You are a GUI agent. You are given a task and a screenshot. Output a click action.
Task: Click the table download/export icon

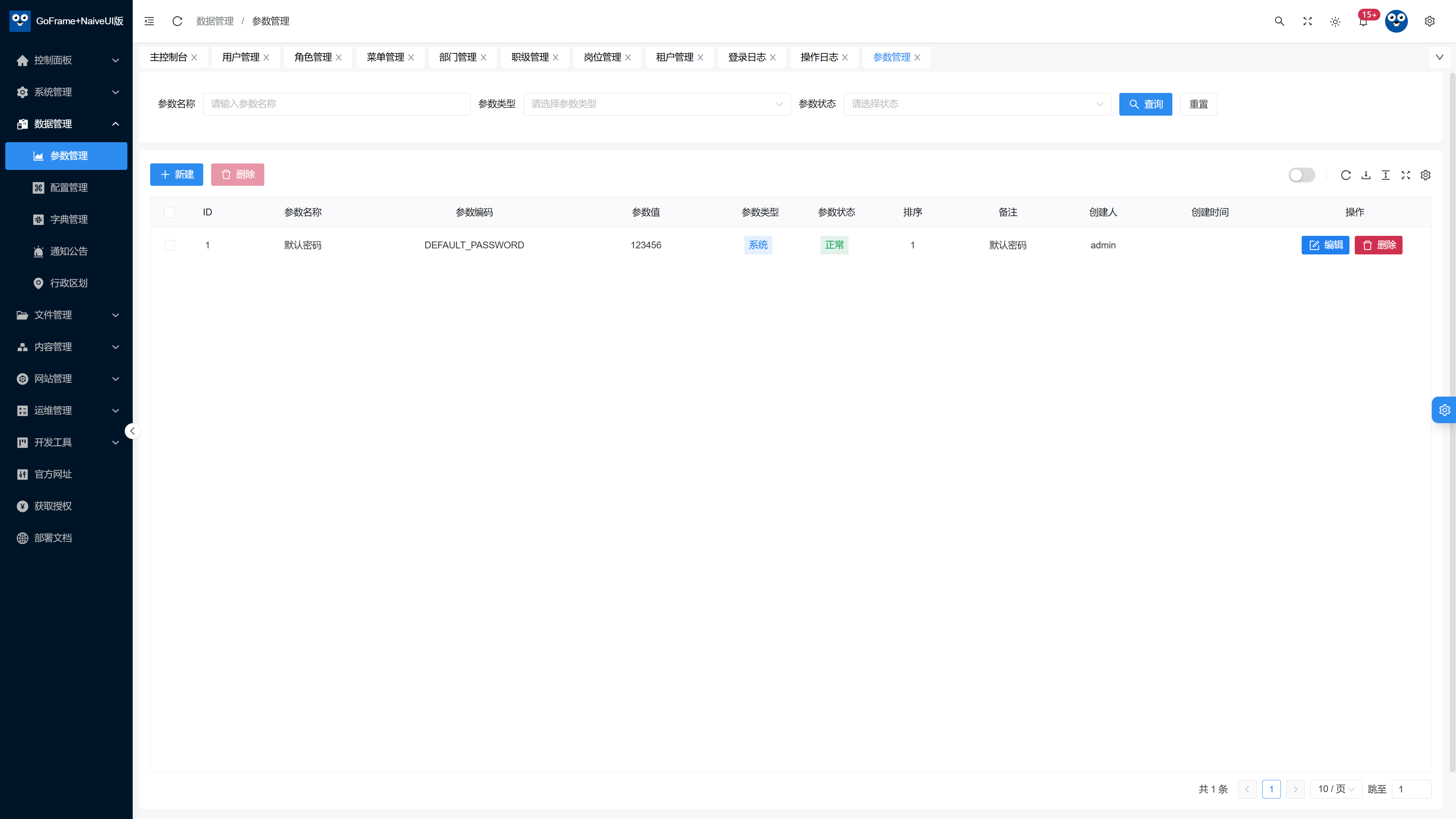tap(1365, 175)
